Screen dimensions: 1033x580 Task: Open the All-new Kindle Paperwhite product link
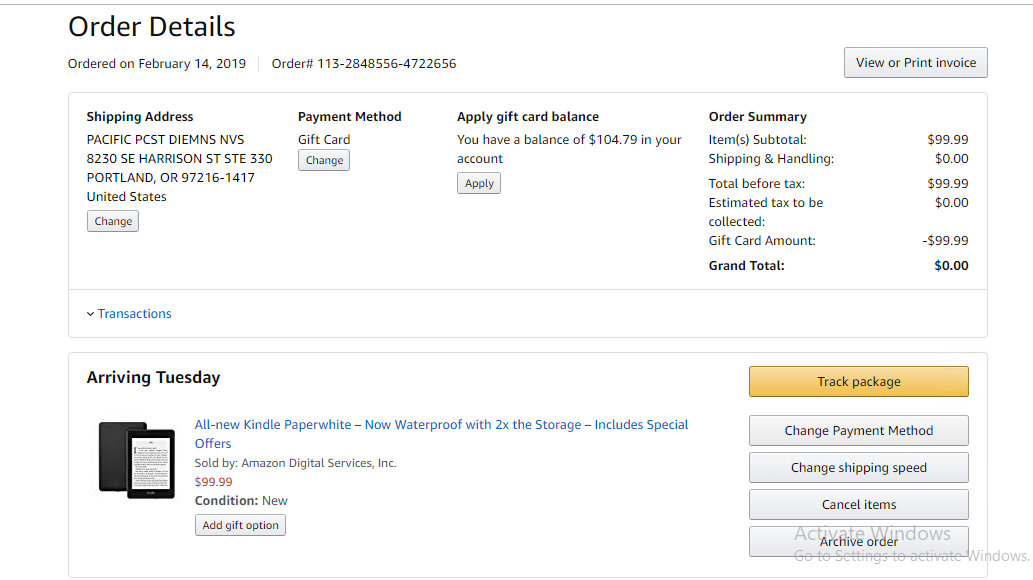click(x=441, y=425)
